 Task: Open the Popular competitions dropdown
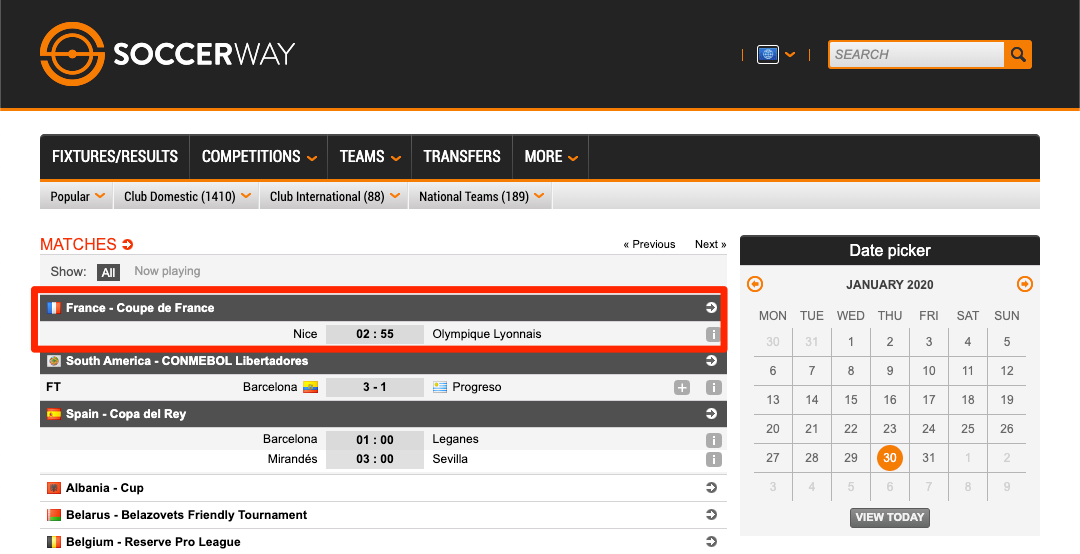click(77, 196)
